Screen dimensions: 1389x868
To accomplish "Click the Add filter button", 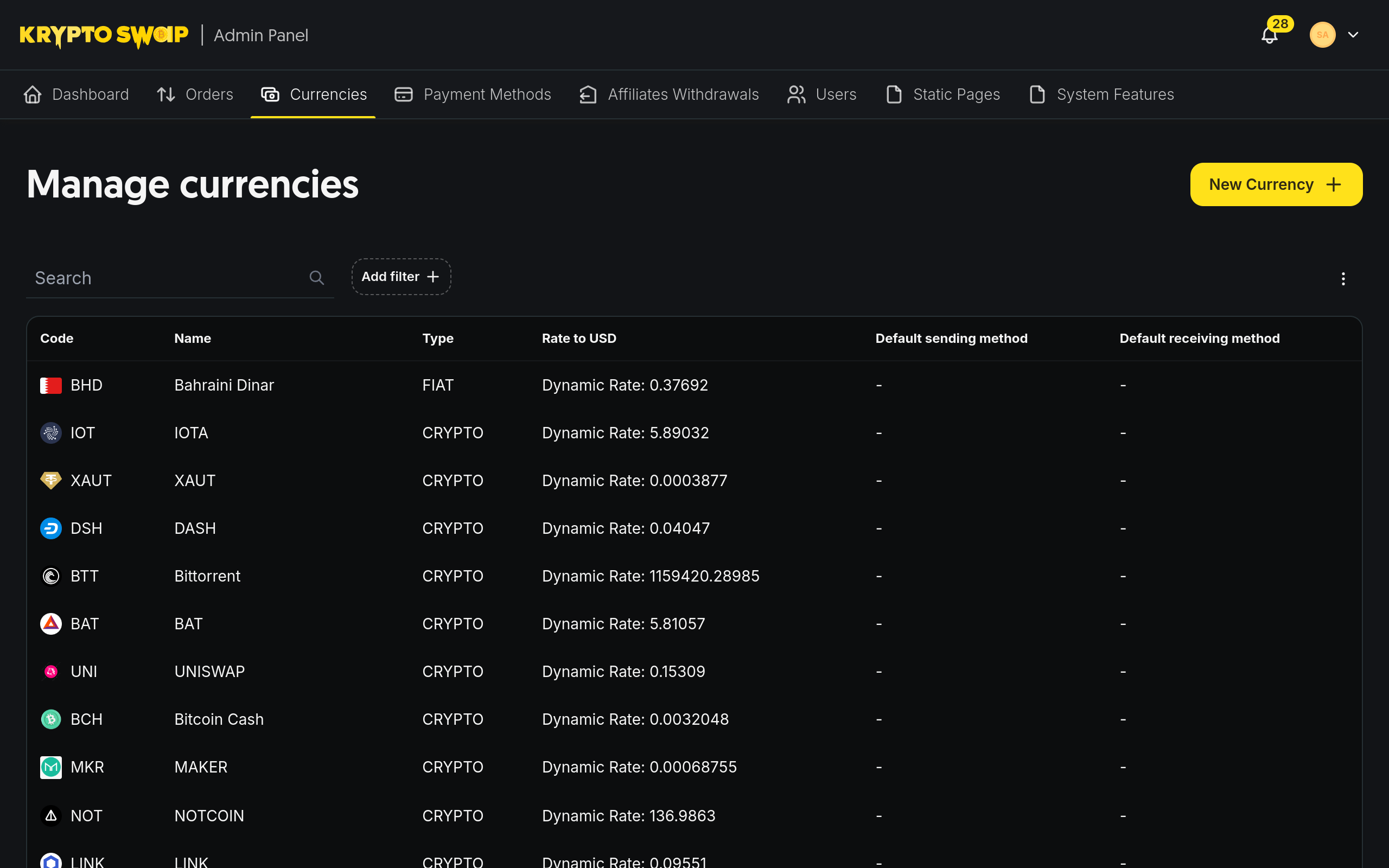I will (x=401, y=277).
